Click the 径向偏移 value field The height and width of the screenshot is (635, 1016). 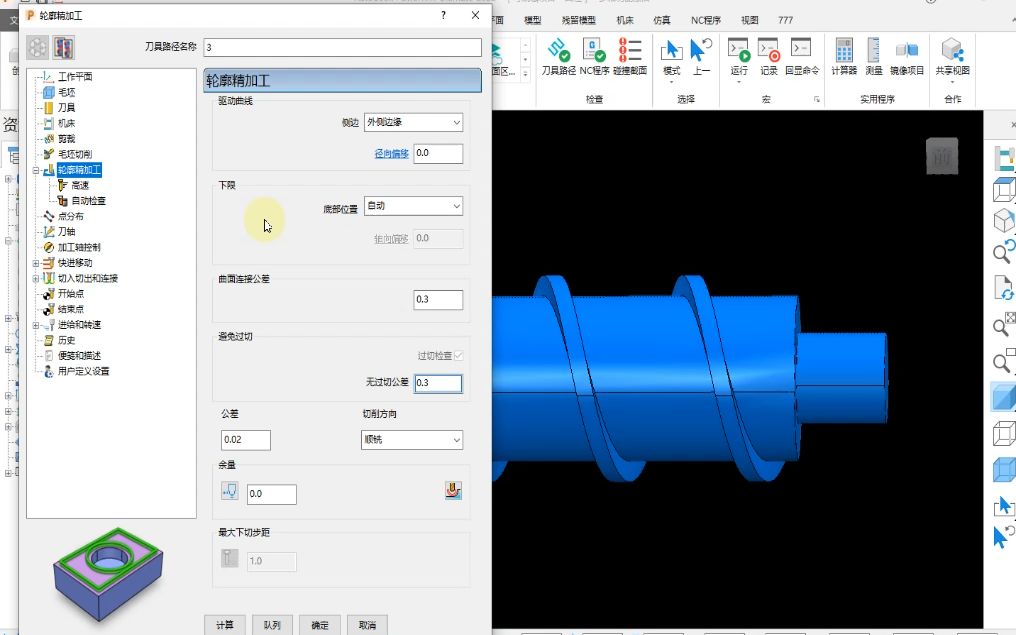pos(438,154)
